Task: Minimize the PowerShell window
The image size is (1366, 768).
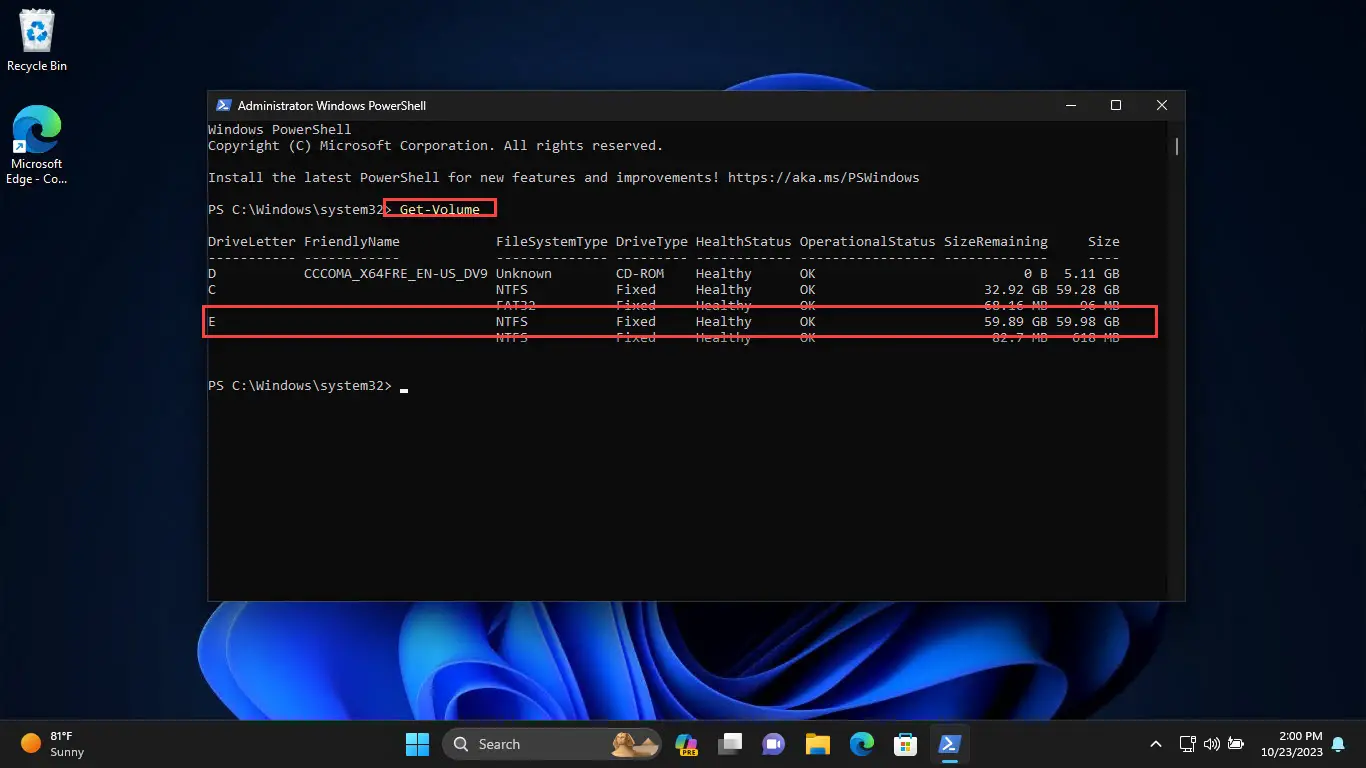Action: (x=1070, y=105)
